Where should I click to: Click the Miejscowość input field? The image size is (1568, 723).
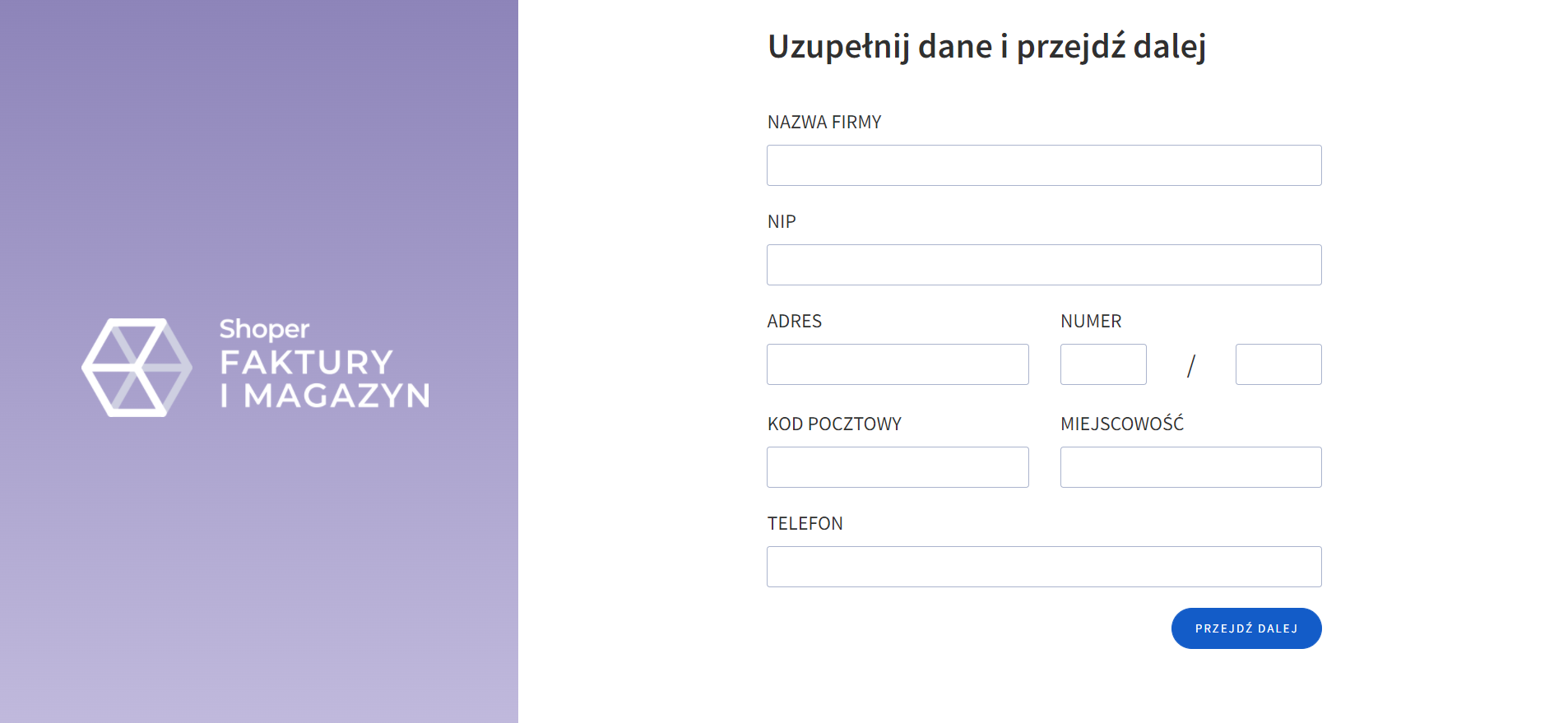[x=1190, y=467]
